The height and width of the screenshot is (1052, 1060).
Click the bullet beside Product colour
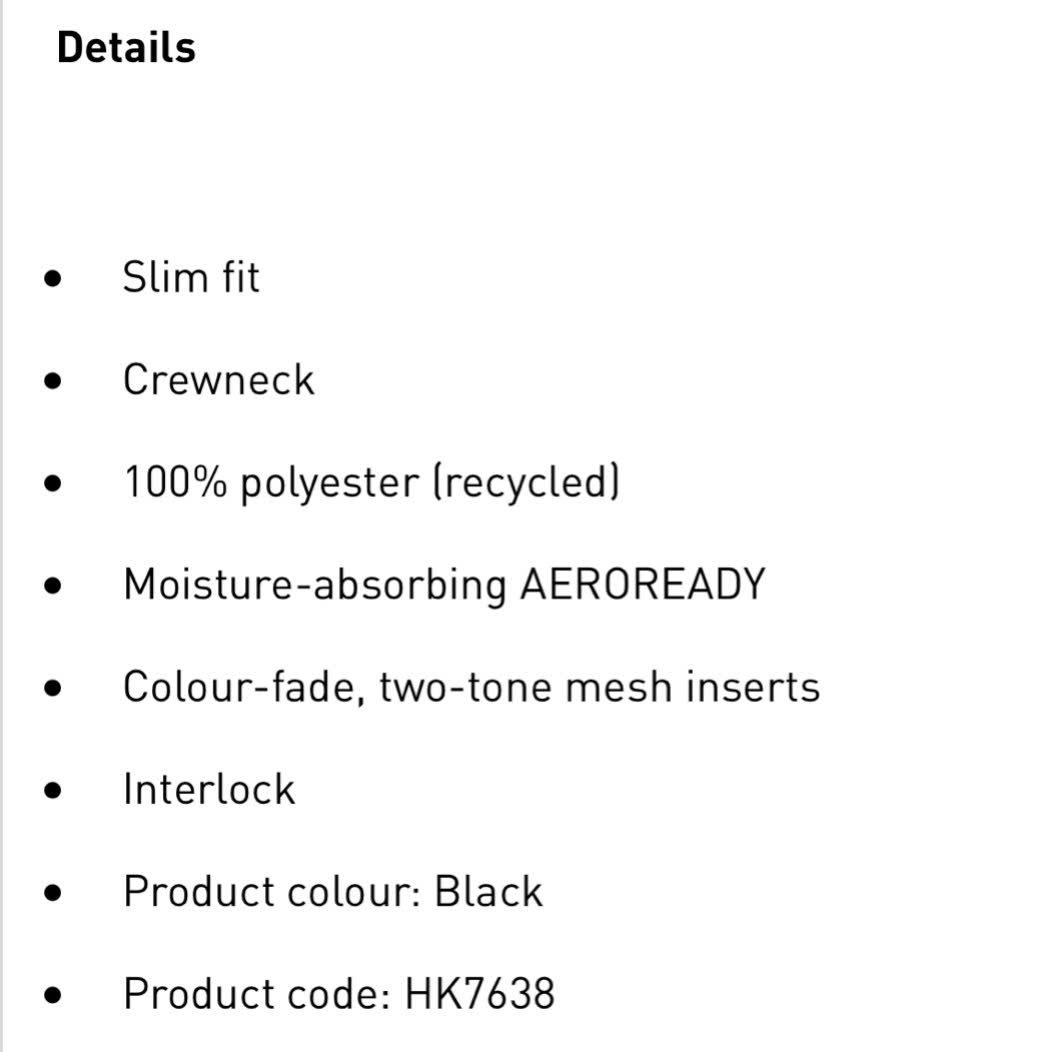coord(53,893)
